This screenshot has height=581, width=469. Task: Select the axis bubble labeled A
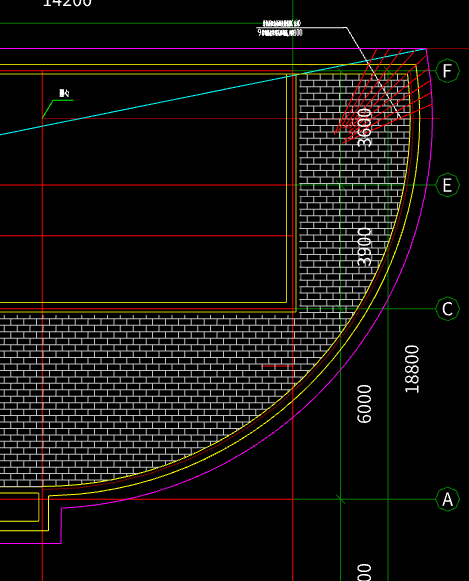(x=448, y=499)
